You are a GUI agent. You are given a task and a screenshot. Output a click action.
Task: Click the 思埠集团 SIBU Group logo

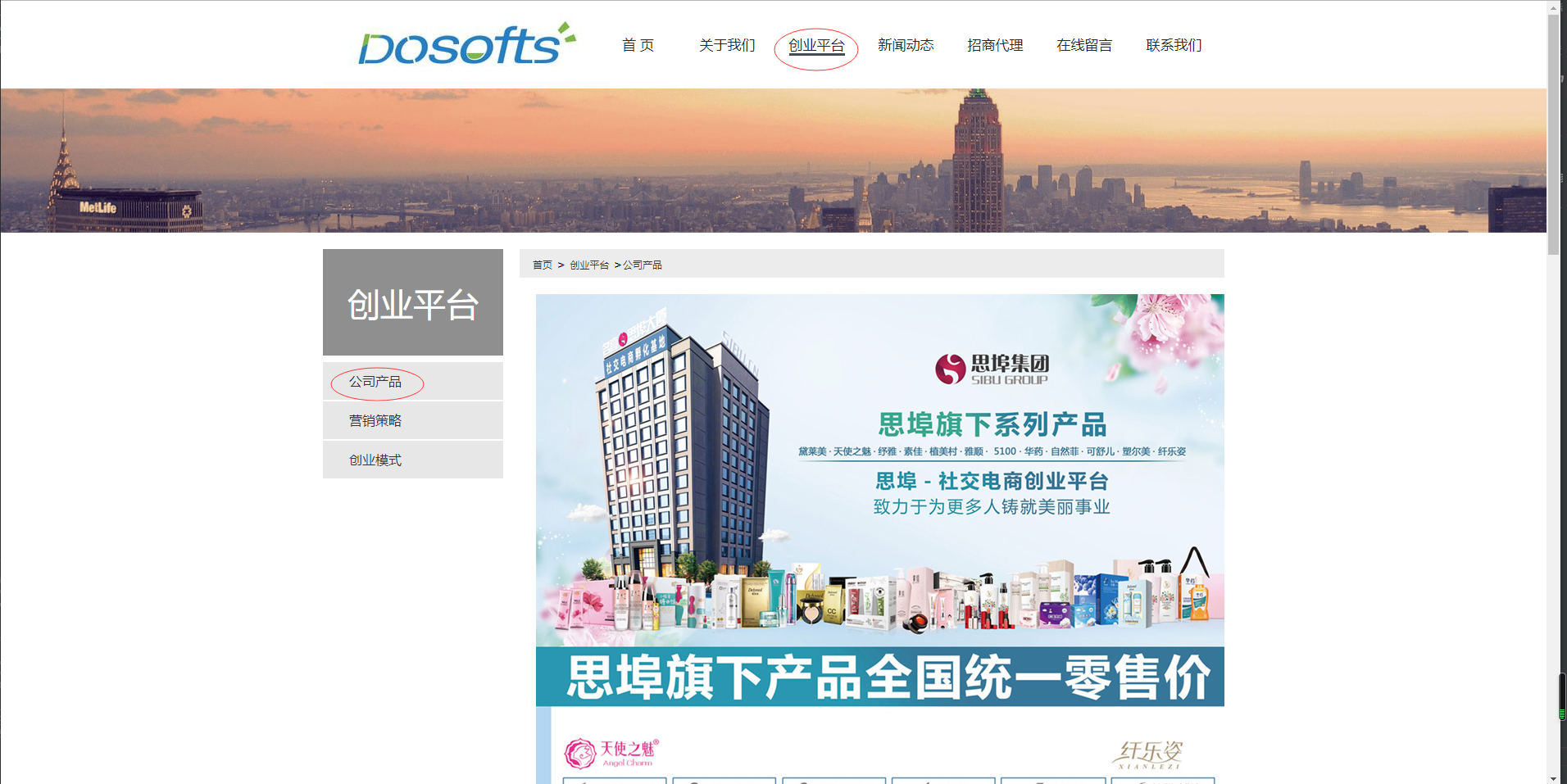coord(992,369)
